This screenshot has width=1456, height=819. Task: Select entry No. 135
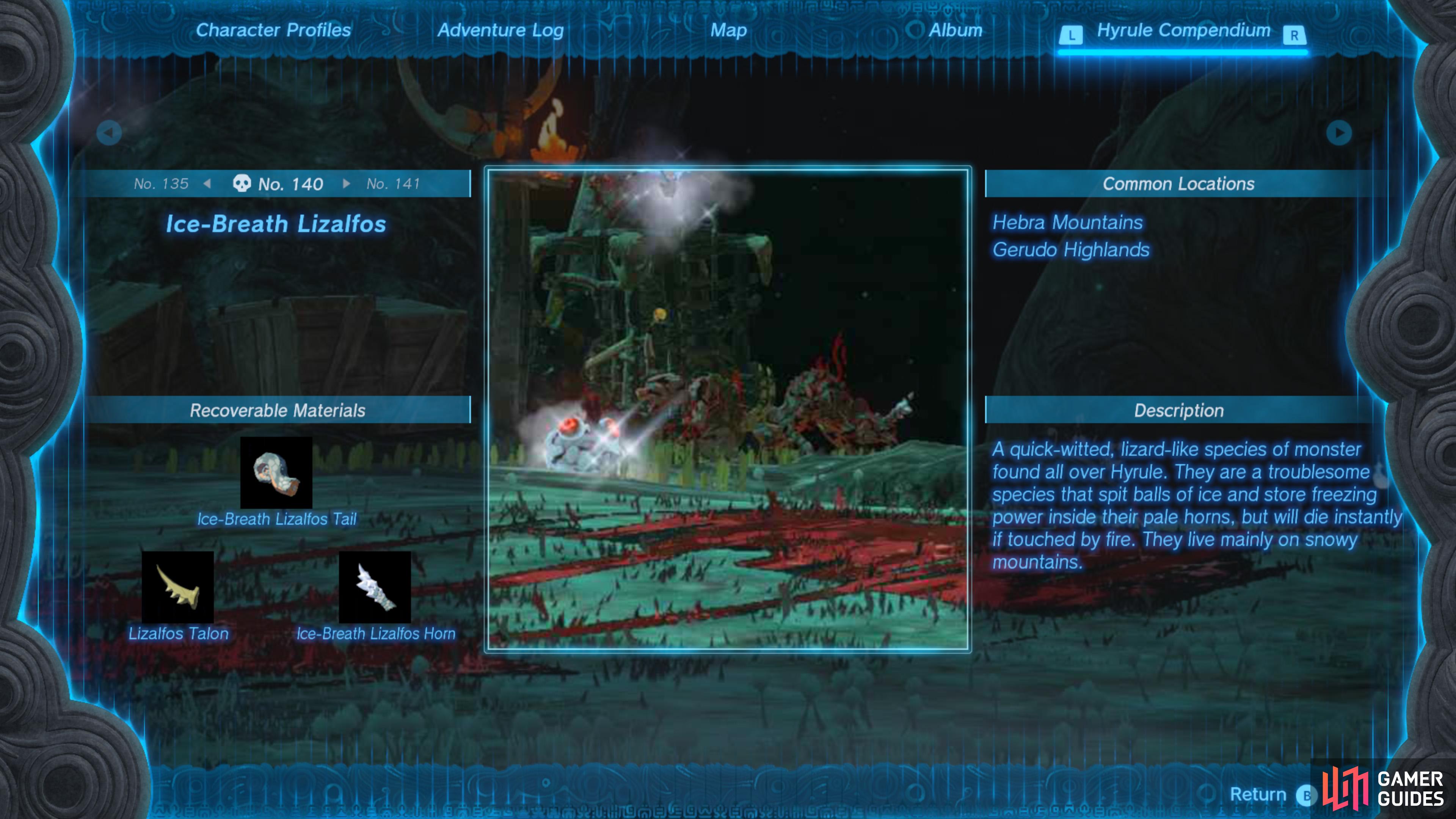coord(161,184)
